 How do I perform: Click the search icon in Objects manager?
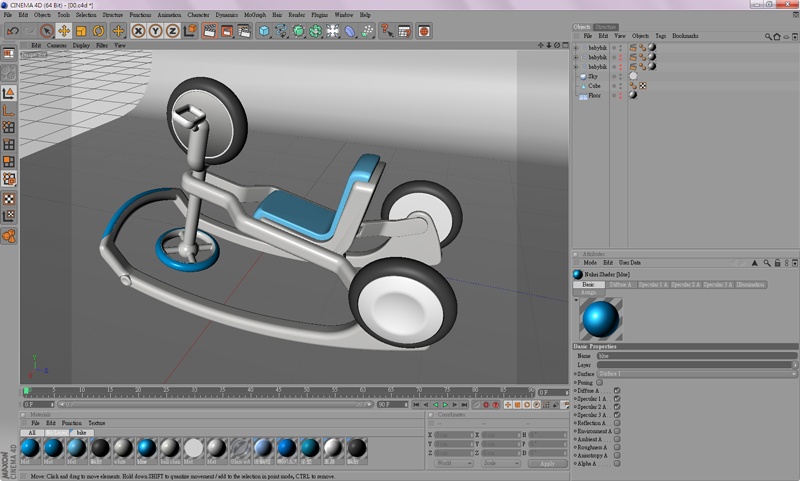pyautogui.click(x=767, y=36)
